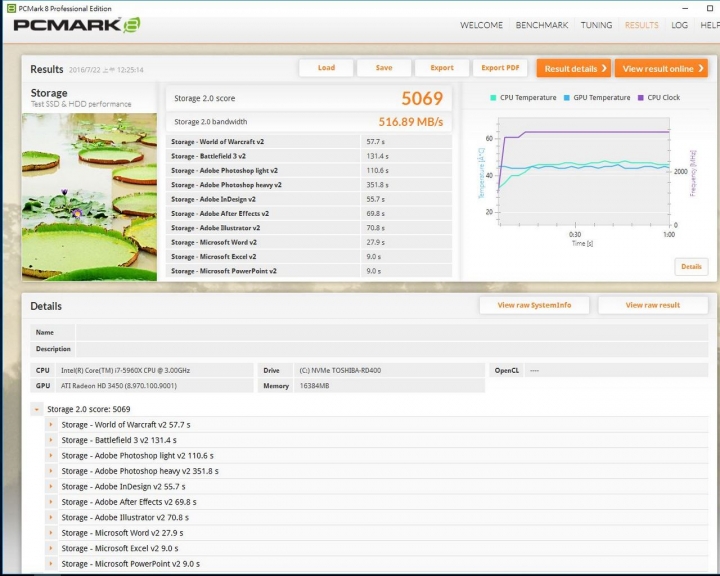
Task: Expand Microsoft PowerPoint v2 tree row
Action: pos(51,564)
